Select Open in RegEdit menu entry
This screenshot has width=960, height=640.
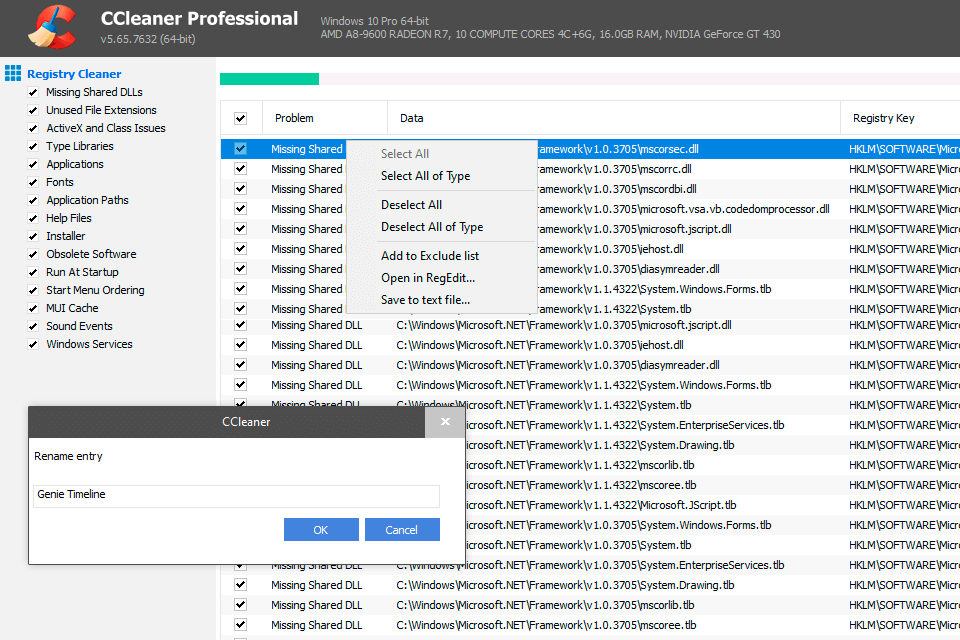(428, 278)
